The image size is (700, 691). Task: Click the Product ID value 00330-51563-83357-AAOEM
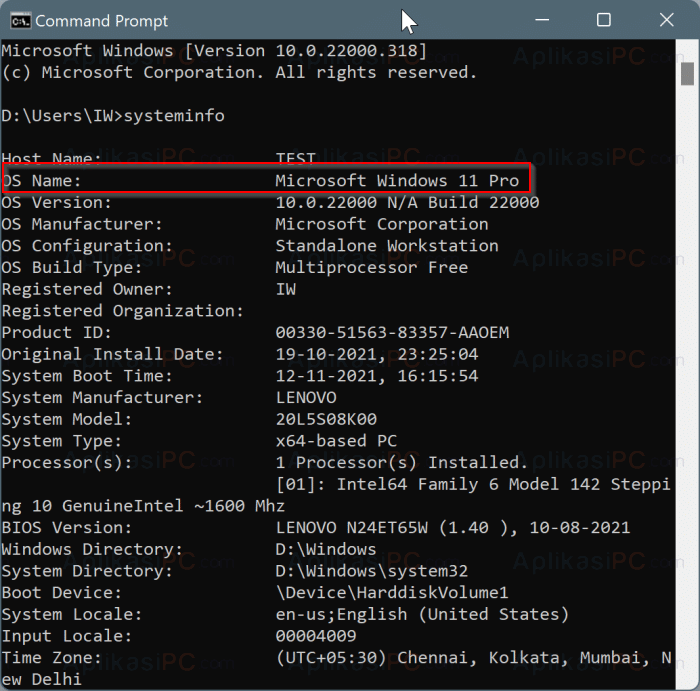tap(392, 333)
